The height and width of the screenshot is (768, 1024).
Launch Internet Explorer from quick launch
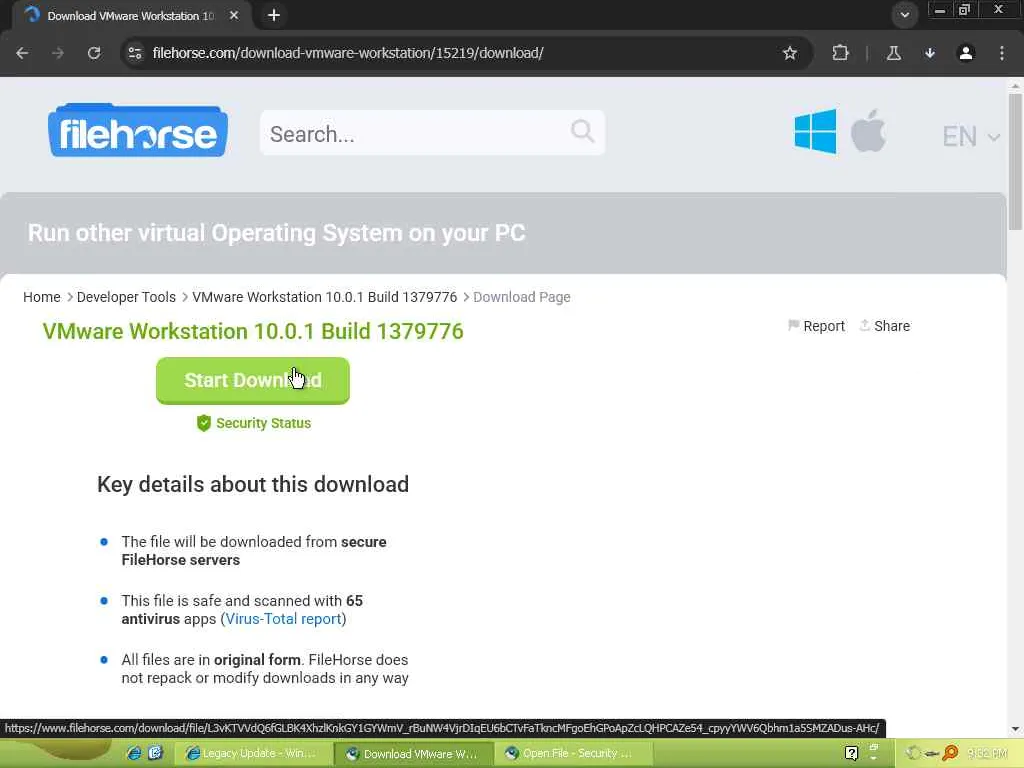pyautogui.click(x=134, y=753)
